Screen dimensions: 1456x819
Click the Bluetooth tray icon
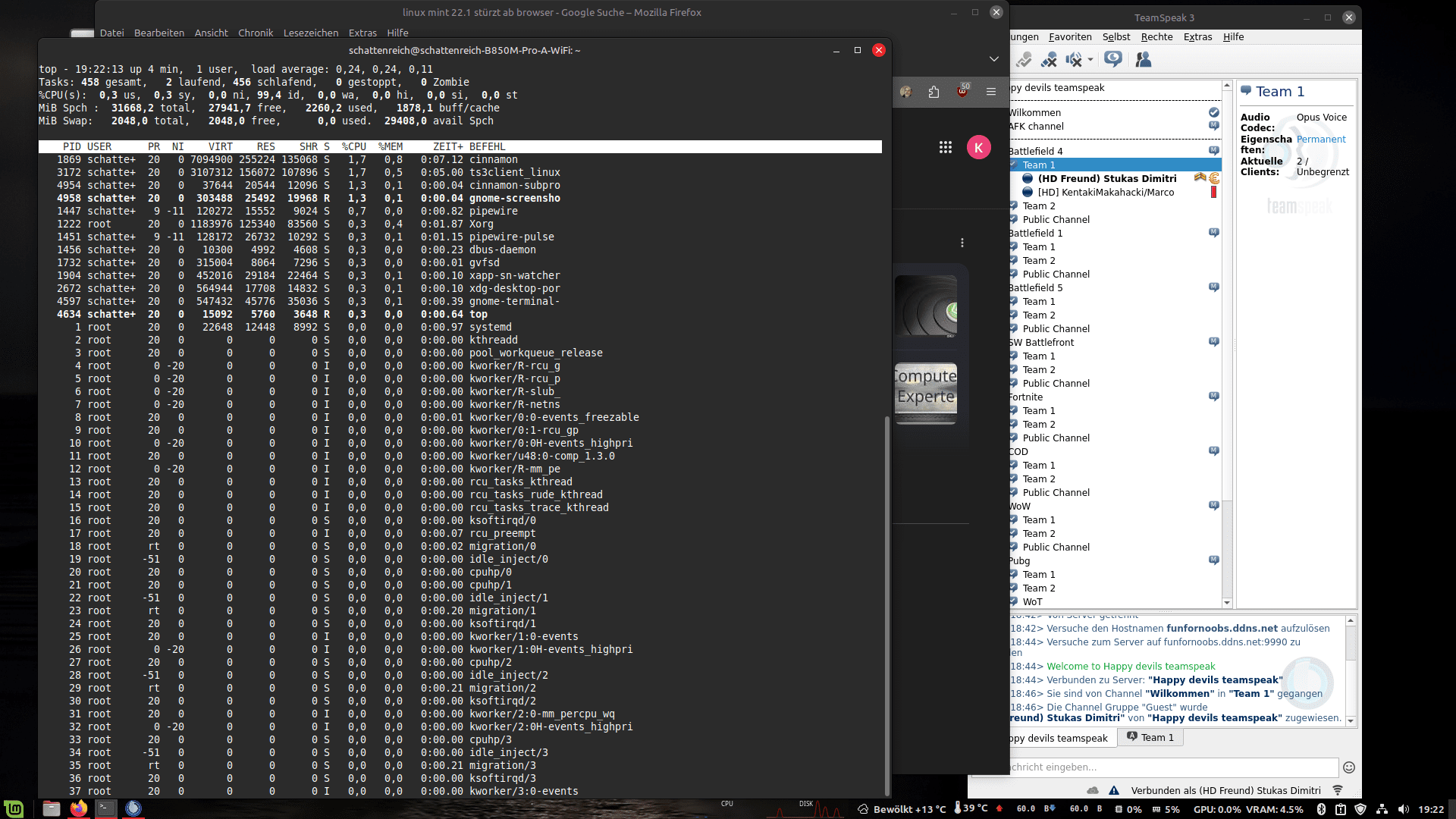1320,809
